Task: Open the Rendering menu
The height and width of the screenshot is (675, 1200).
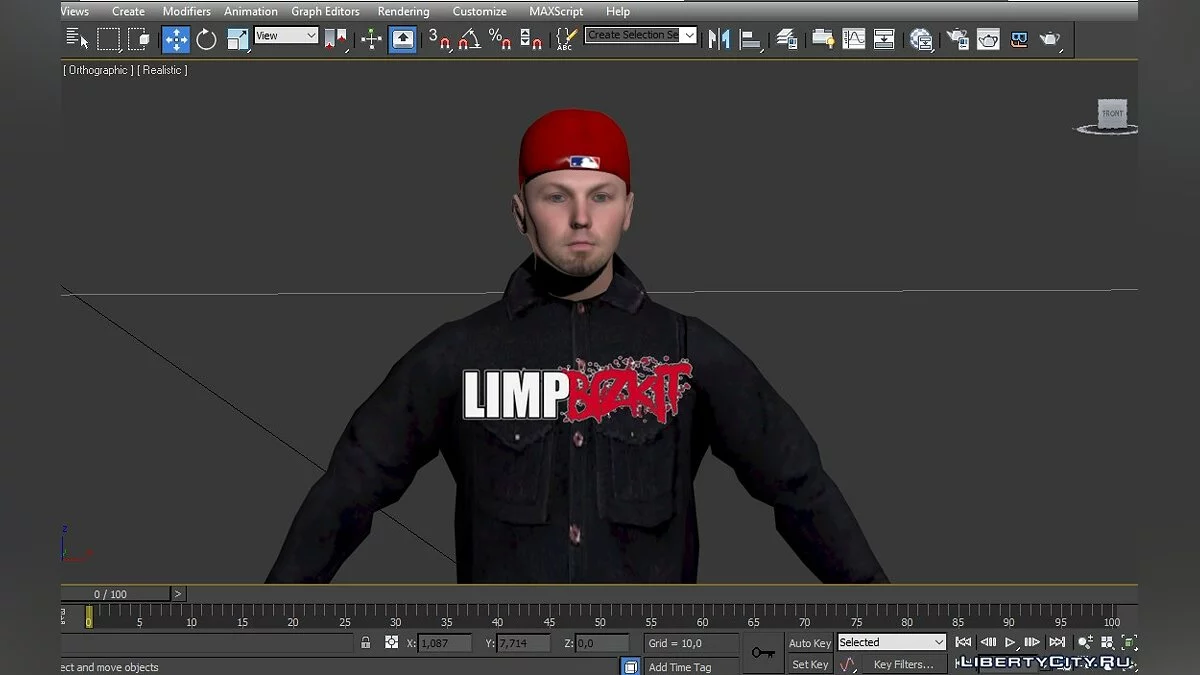Action: click(403, 11)
